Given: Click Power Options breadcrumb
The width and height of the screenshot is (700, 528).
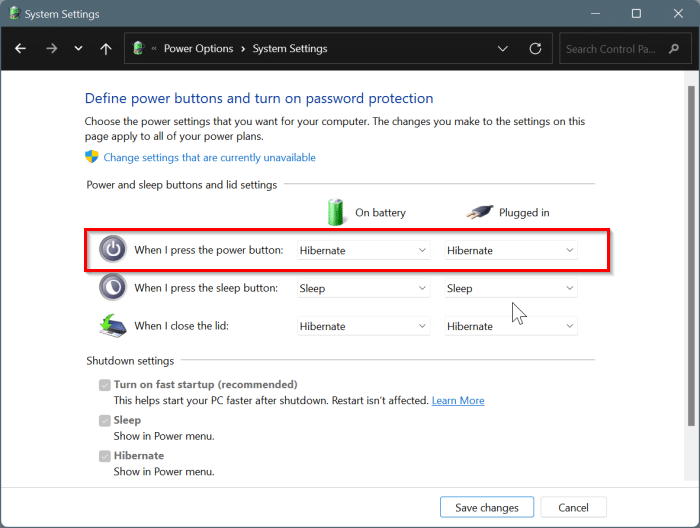Looking at the screenshot, I should [198, 49].
